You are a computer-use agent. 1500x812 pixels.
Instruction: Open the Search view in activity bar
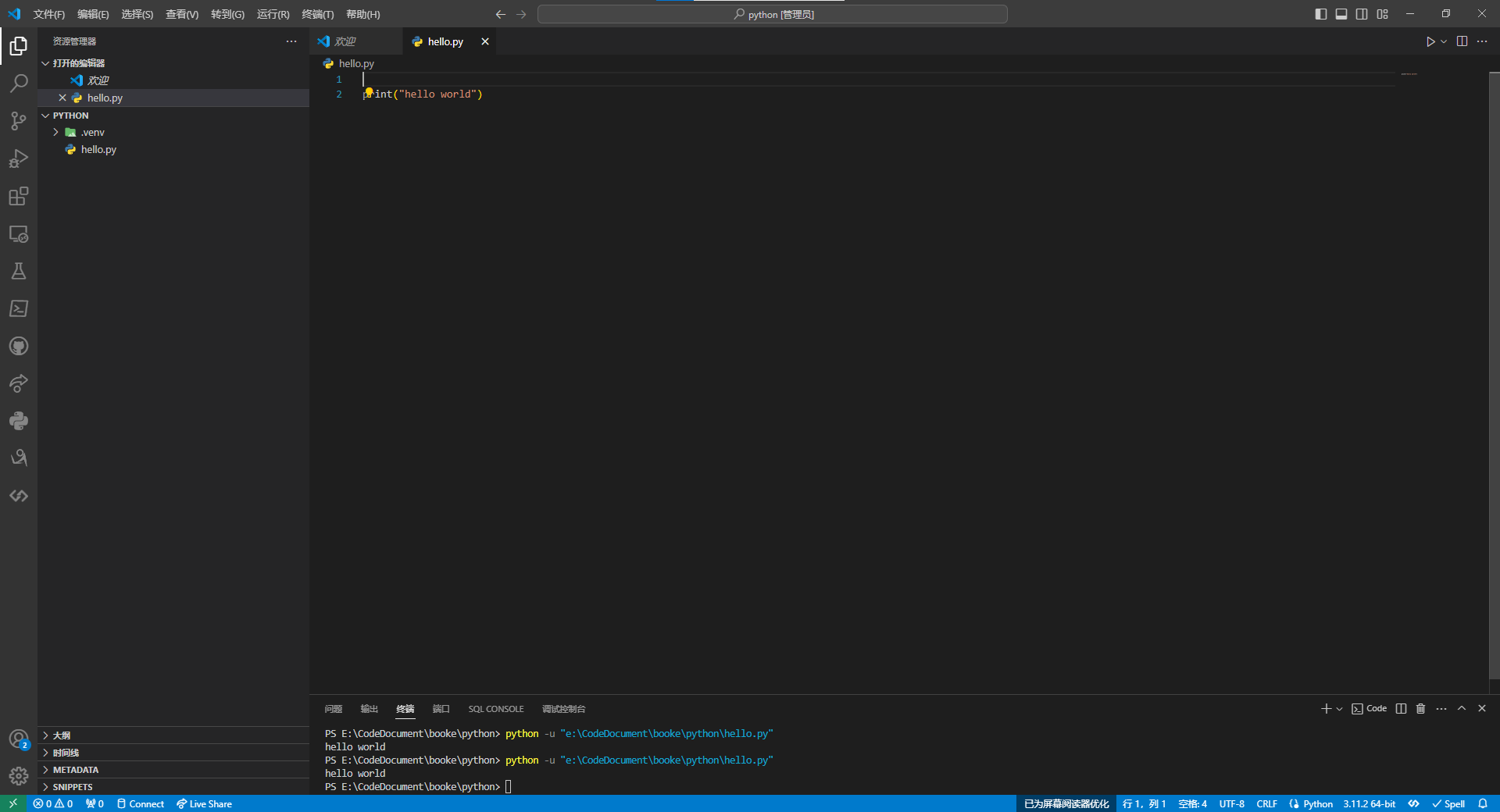tap(19, 84)
